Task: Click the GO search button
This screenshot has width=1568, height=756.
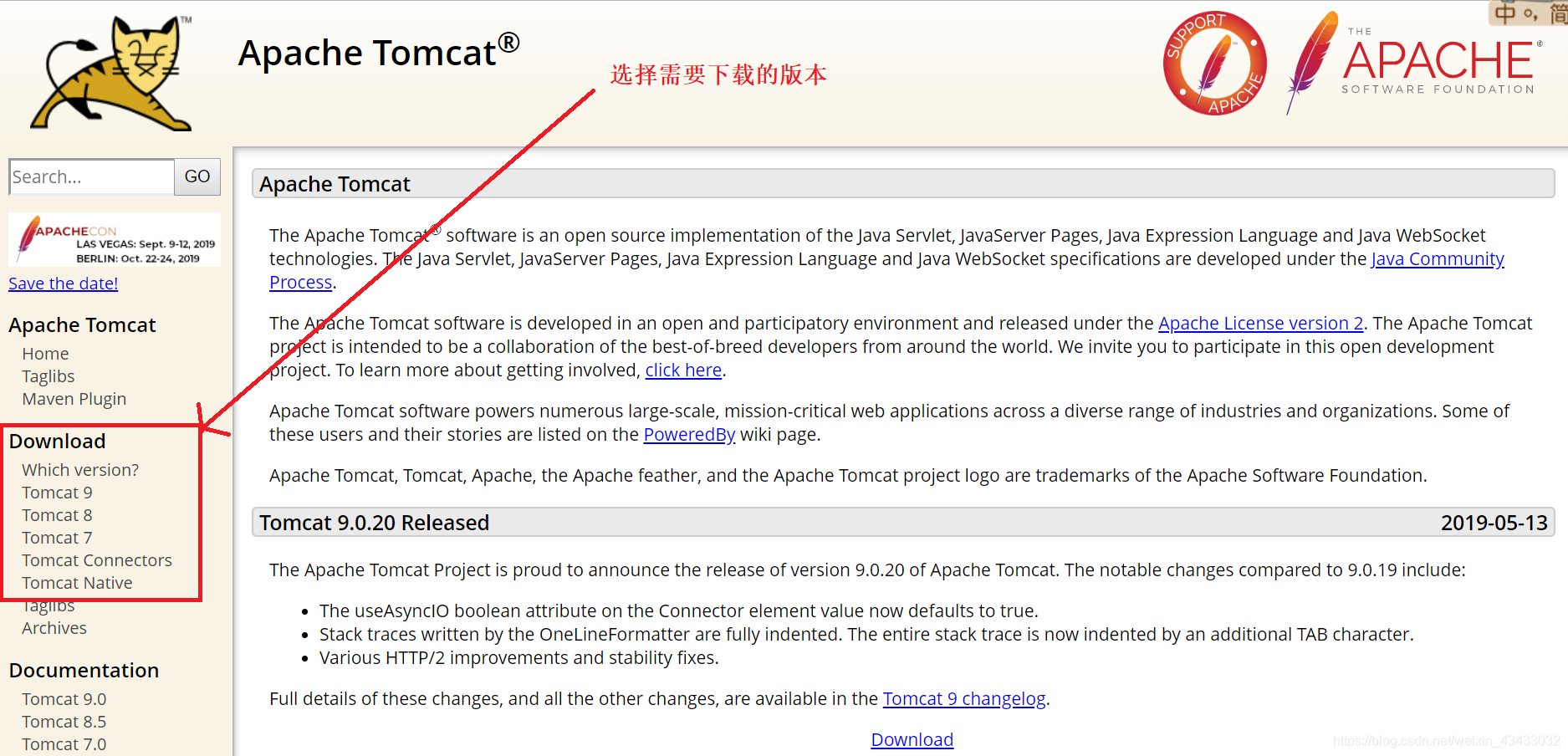Action: 197,177
